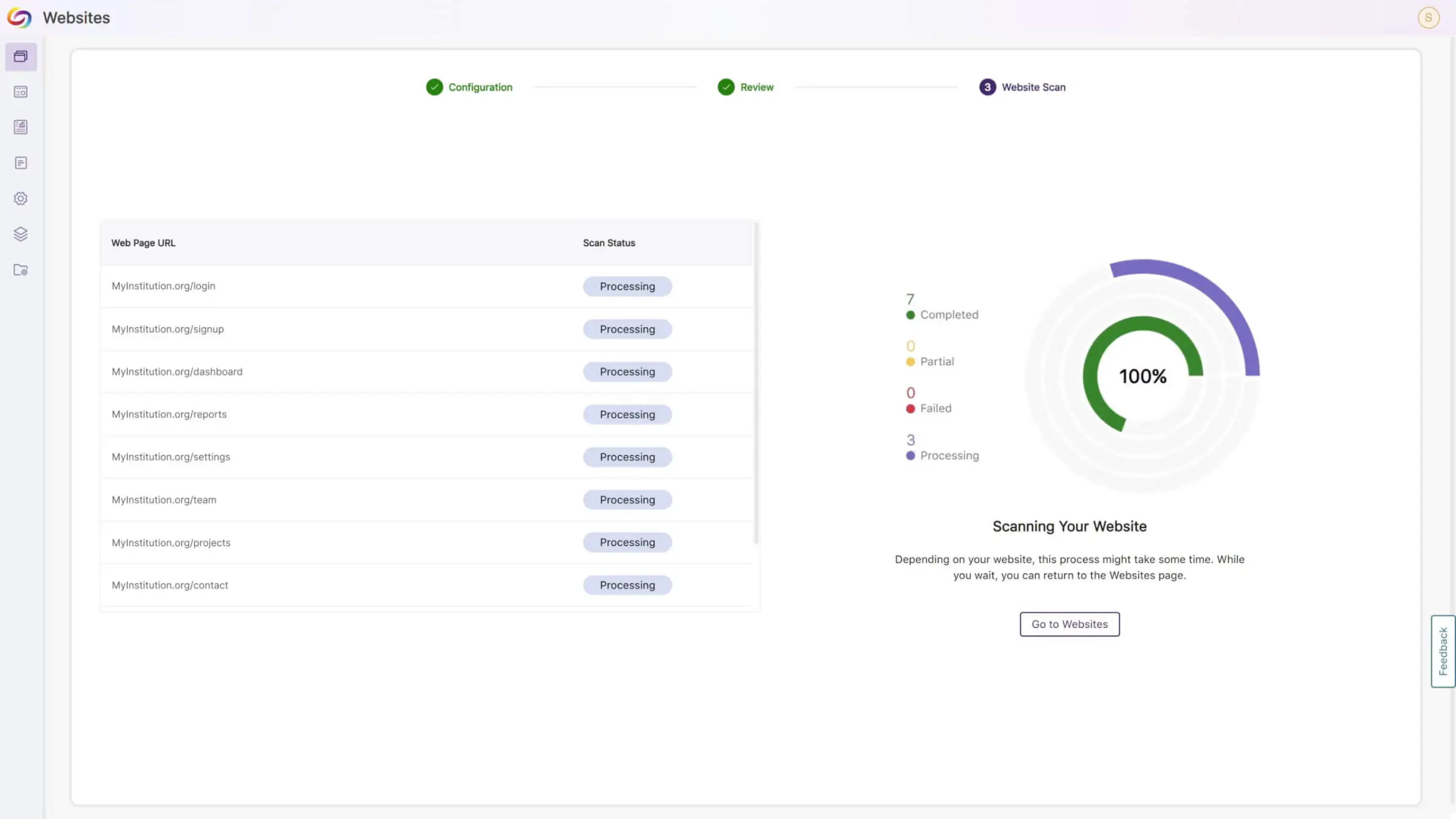
Task: Click the Scanning Your Website heading
Action: 1070,527
